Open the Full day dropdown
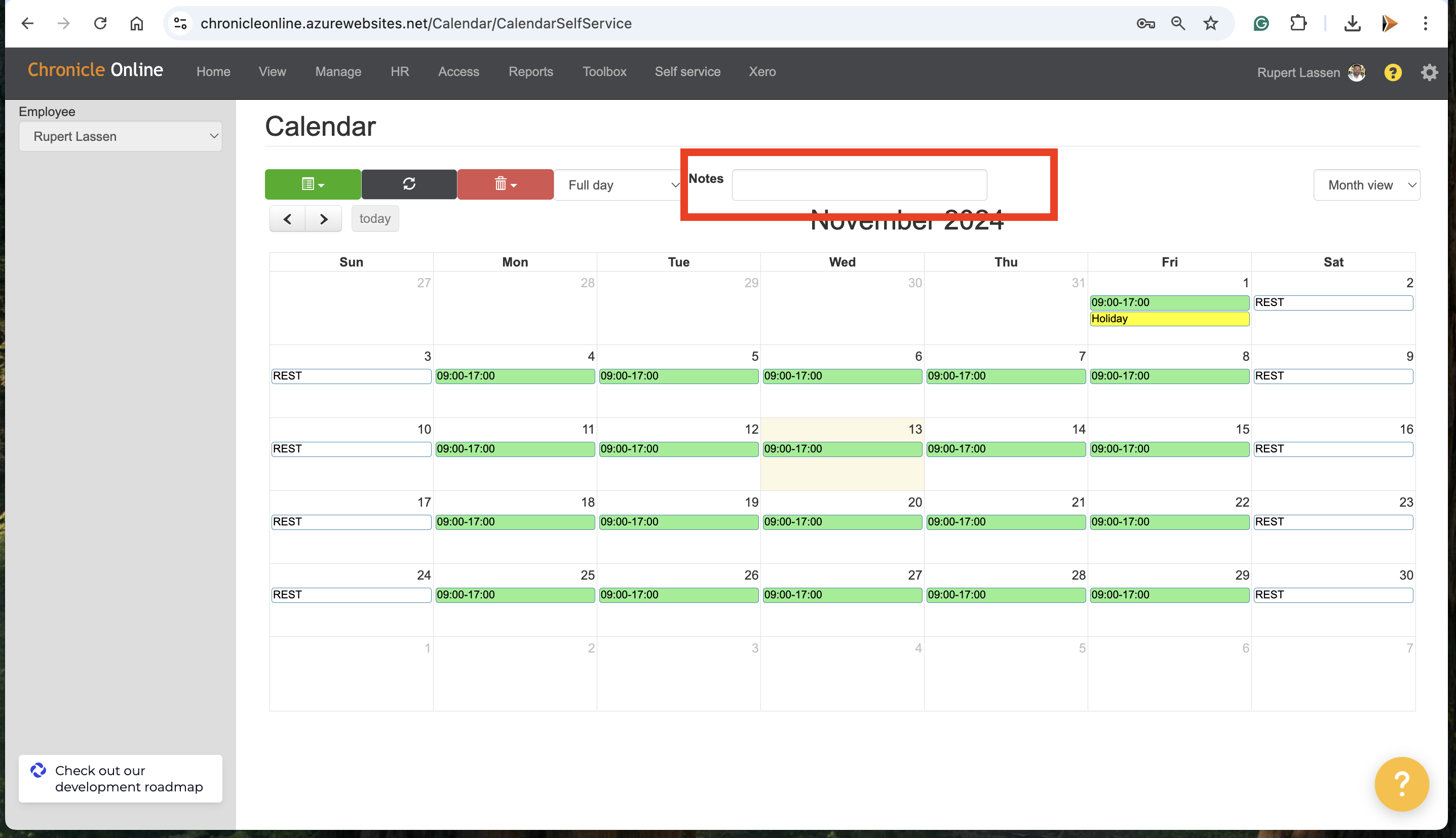Viewport: 1456px width, 838px height. tap(618, 185)
